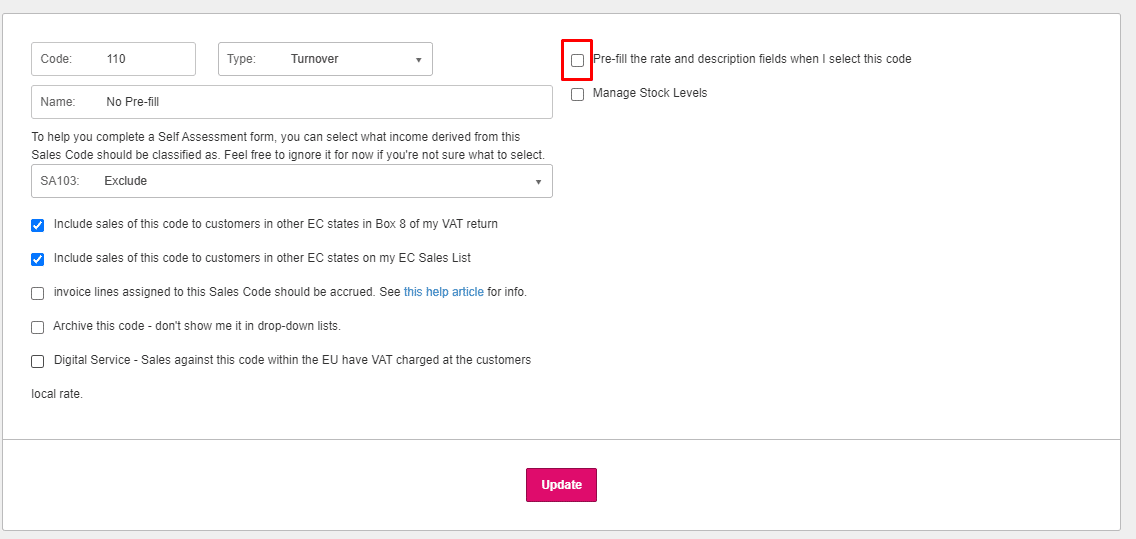Click the 'Manage Stock Levels' label text
The width and height of the screenshot is (1136, 539).
pyautogui.click(x=650, y=93)
